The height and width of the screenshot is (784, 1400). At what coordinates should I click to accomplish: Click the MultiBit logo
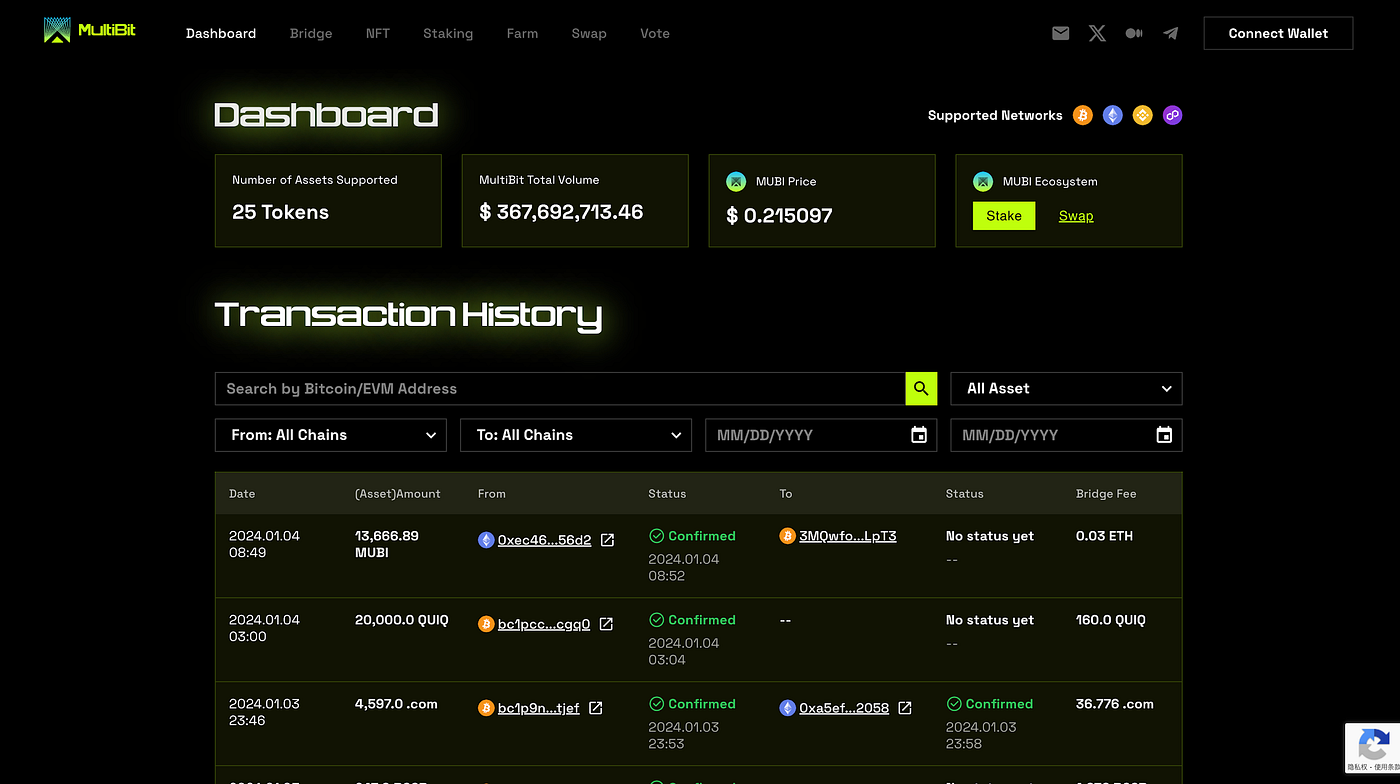point(90,31)
